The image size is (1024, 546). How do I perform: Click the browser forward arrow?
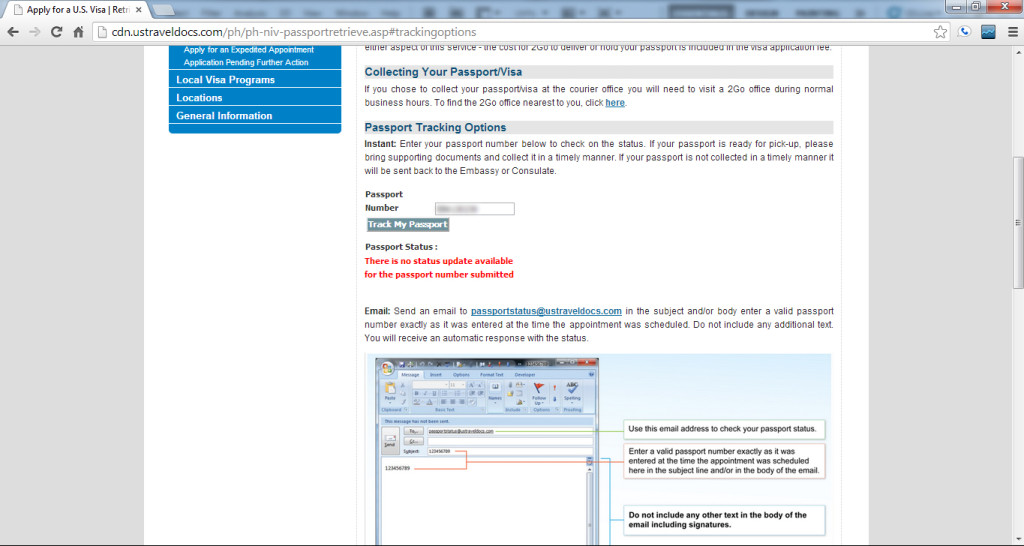(35, 32)
